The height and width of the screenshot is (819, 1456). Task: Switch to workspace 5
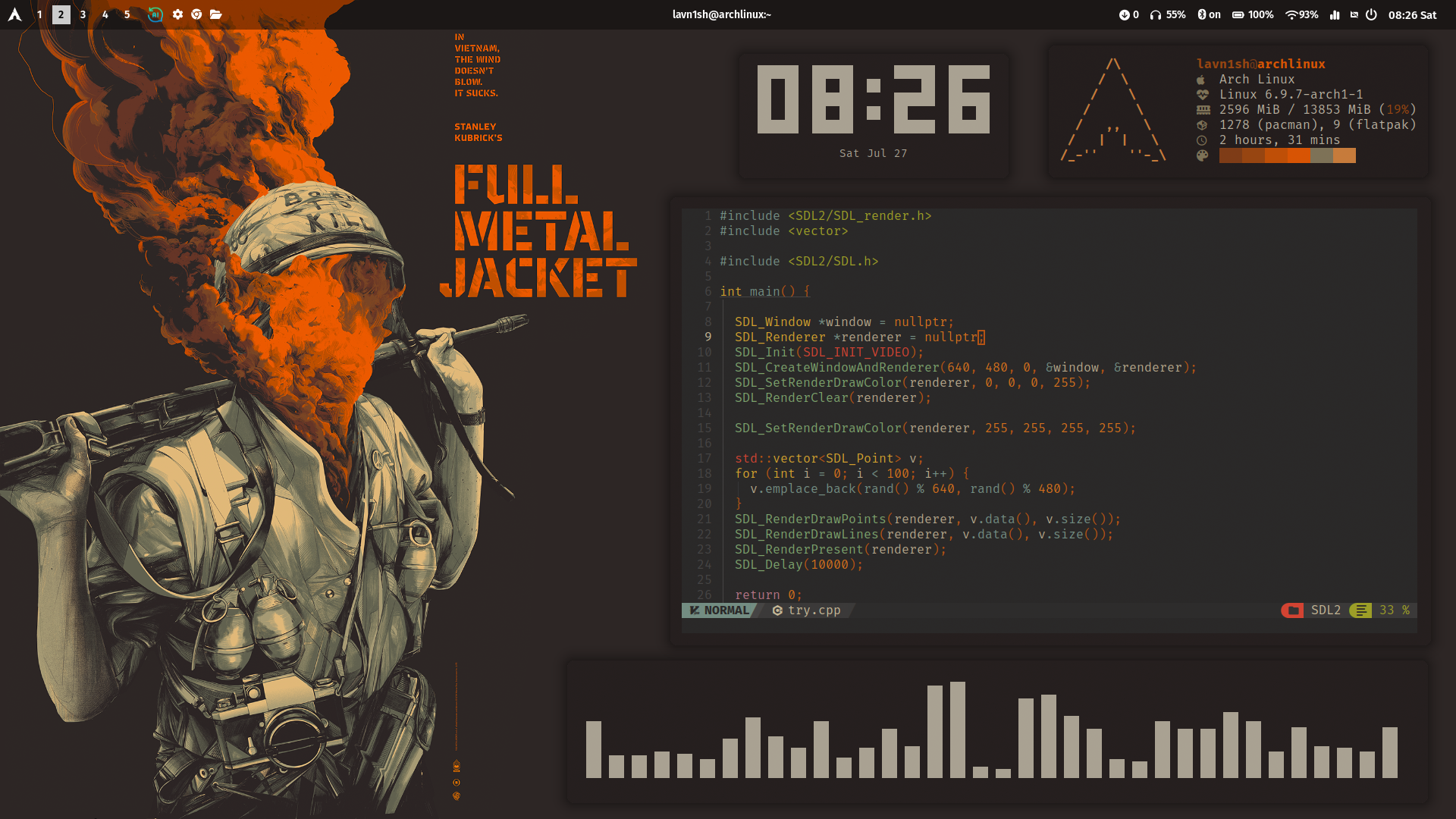coord(127,14)
